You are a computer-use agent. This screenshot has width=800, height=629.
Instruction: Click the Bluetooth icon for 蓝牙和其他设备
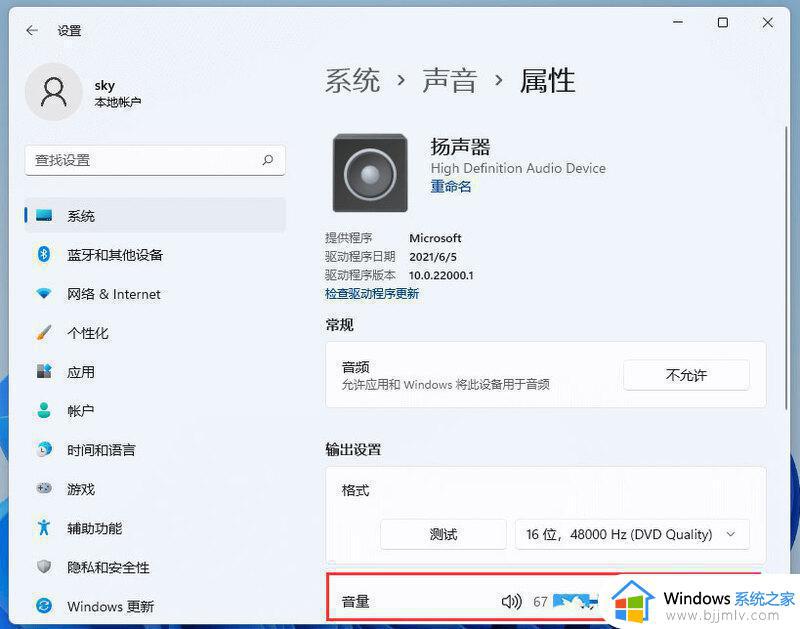click(44, 254)
